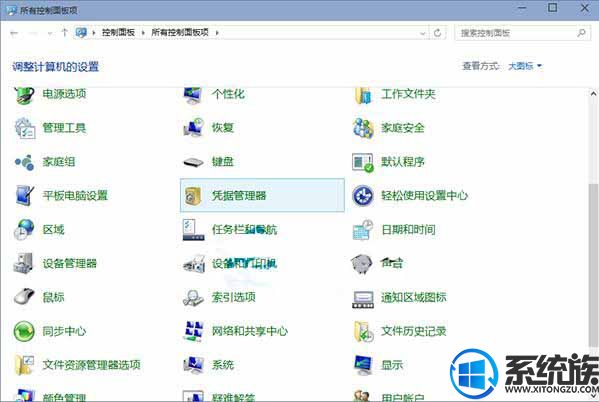
Task: Open 管理工具 administrative tools icon
Action: tap(24, 128)
